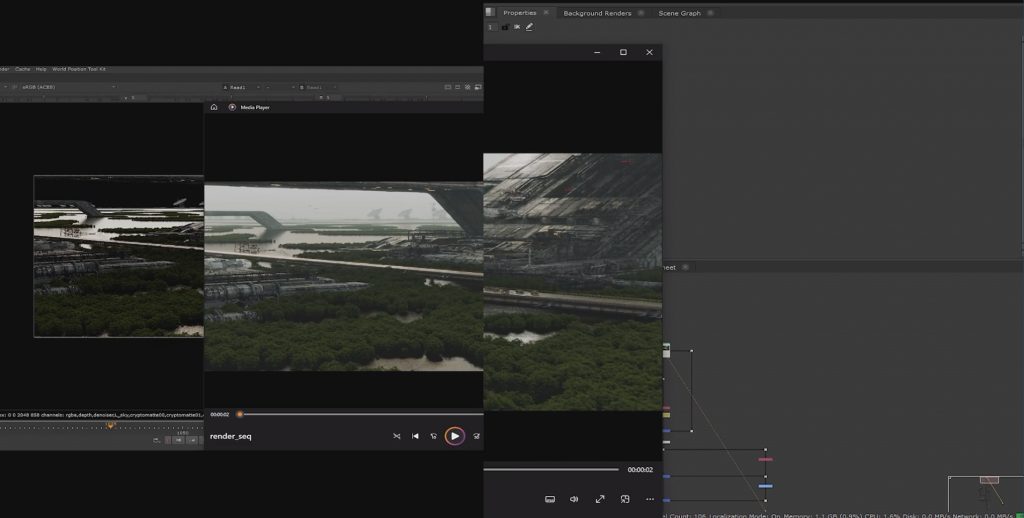Open the more options ellipsis menu
1024x518 pixels.
(650, 499)
